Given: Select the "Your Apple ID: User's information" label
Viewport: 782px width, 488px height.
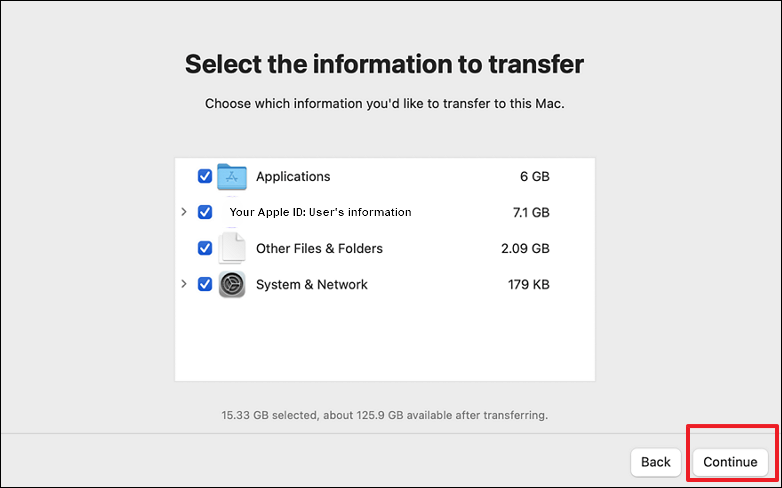Looking at the screenshot, I should click(x=320, y=212).
